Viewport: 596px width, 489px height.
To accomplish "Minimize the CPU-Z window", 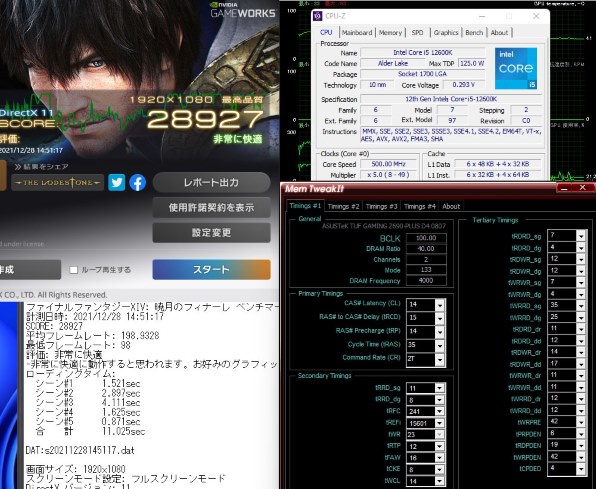I will (482, 16).
